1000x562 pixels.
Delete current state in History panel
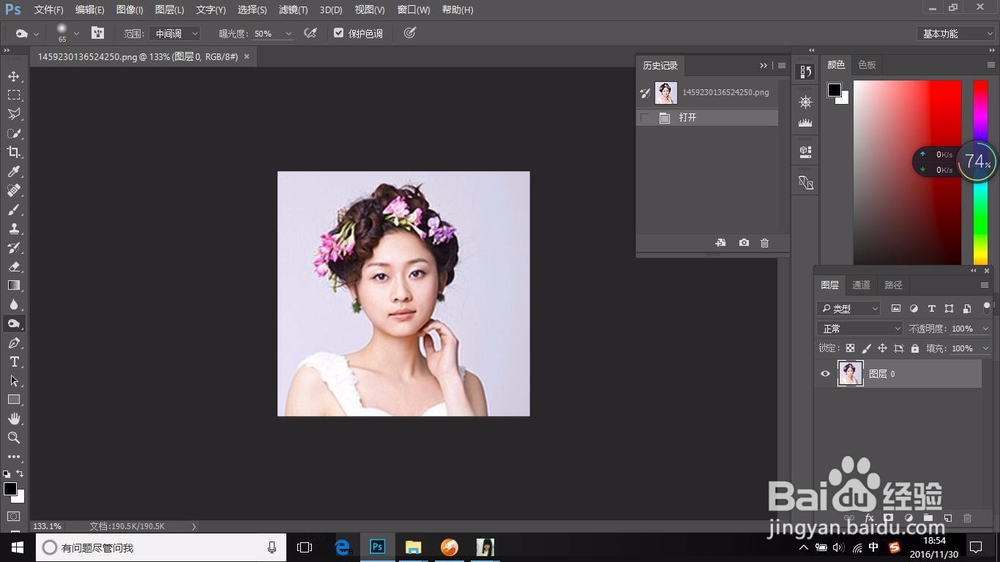[765, 243]
